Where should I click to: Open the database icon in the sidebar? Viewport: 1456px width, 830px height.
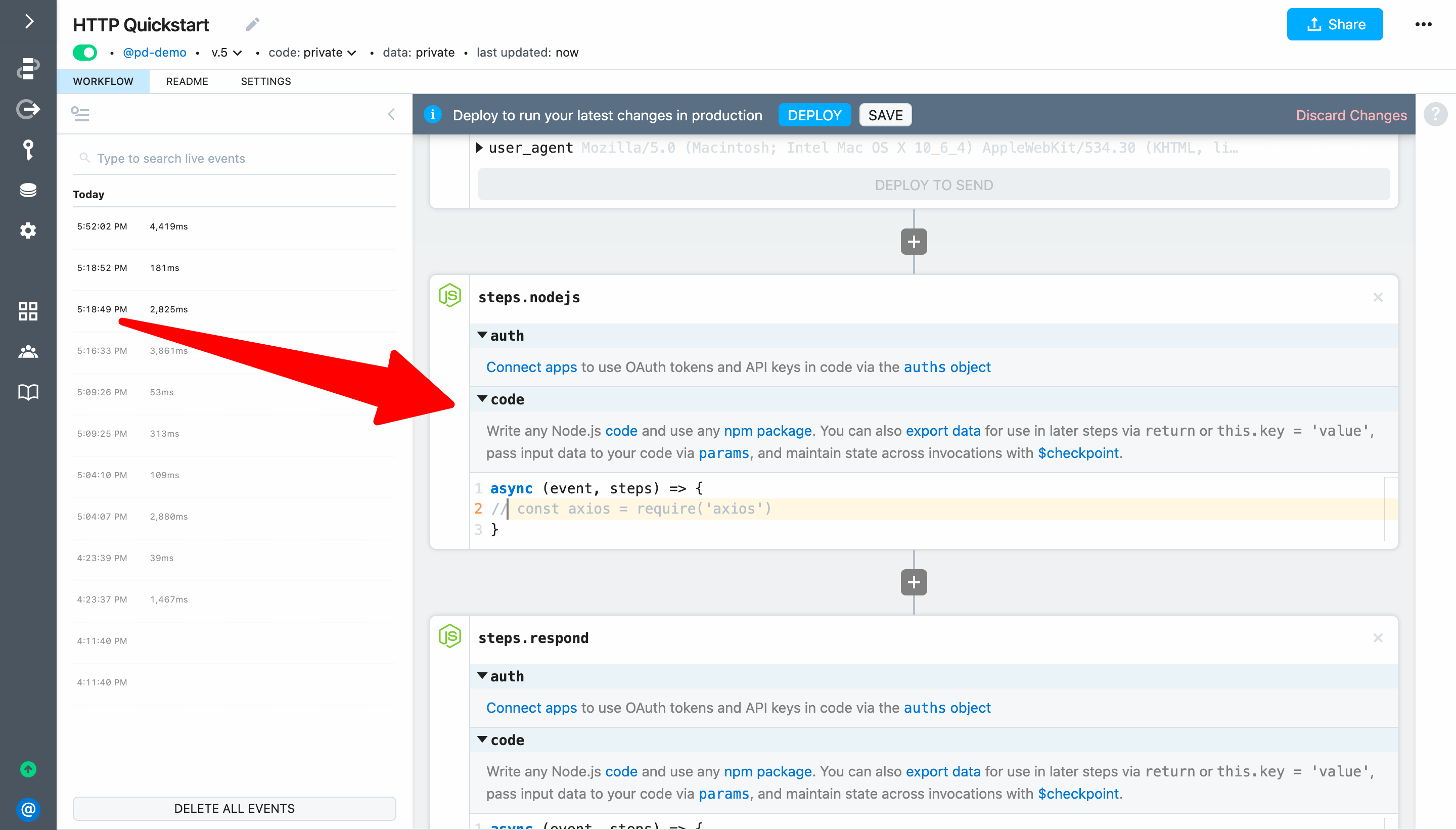coord(28,190)
